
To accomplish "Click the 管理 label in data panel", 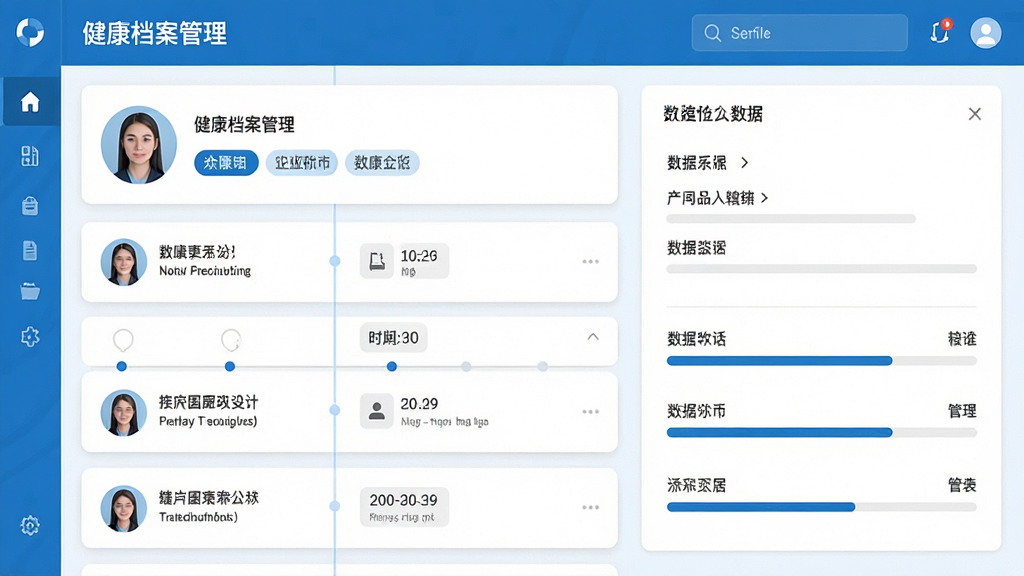I will (962, 411).
